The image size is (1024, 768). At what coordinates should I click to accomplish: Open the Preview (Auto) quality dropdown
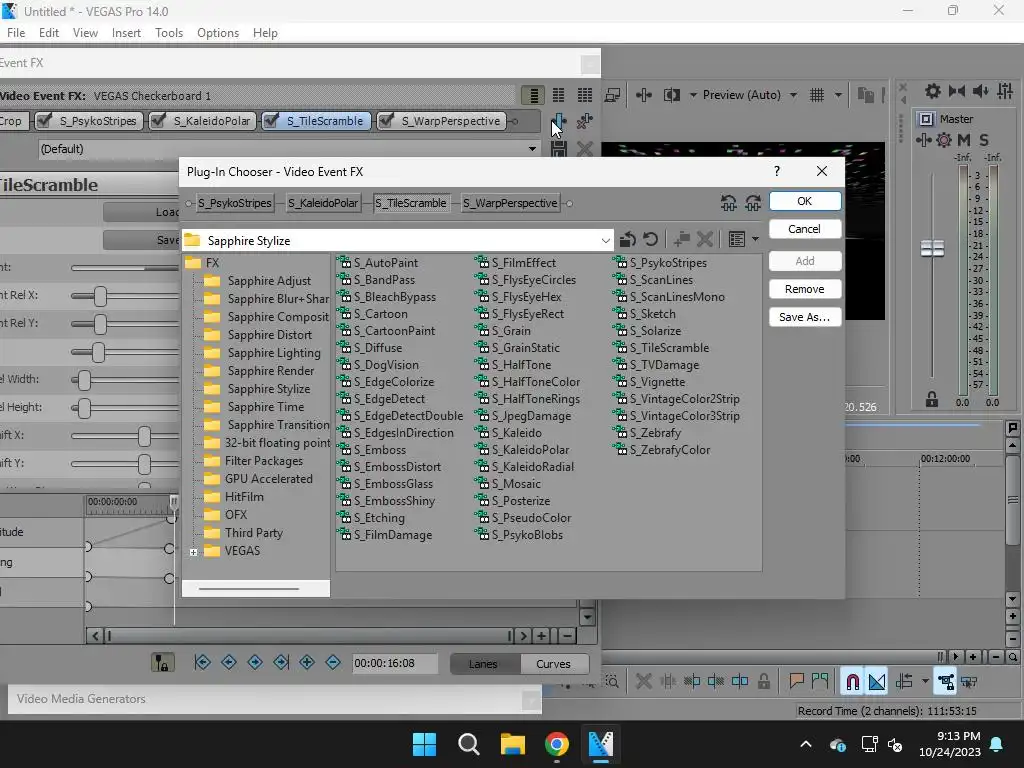point(793,95)
